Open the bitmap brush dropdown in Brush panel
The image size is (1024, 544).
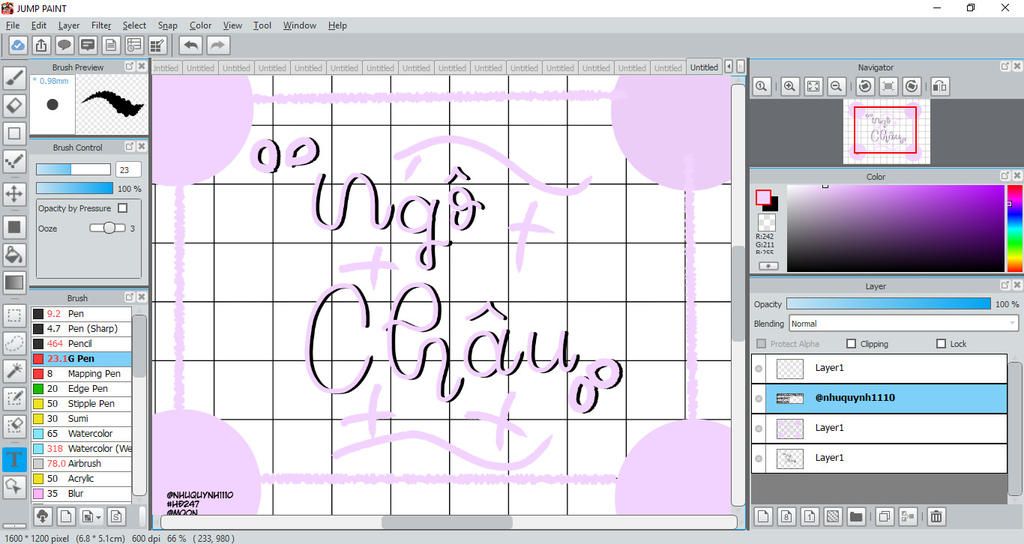(x=91, y=517)
